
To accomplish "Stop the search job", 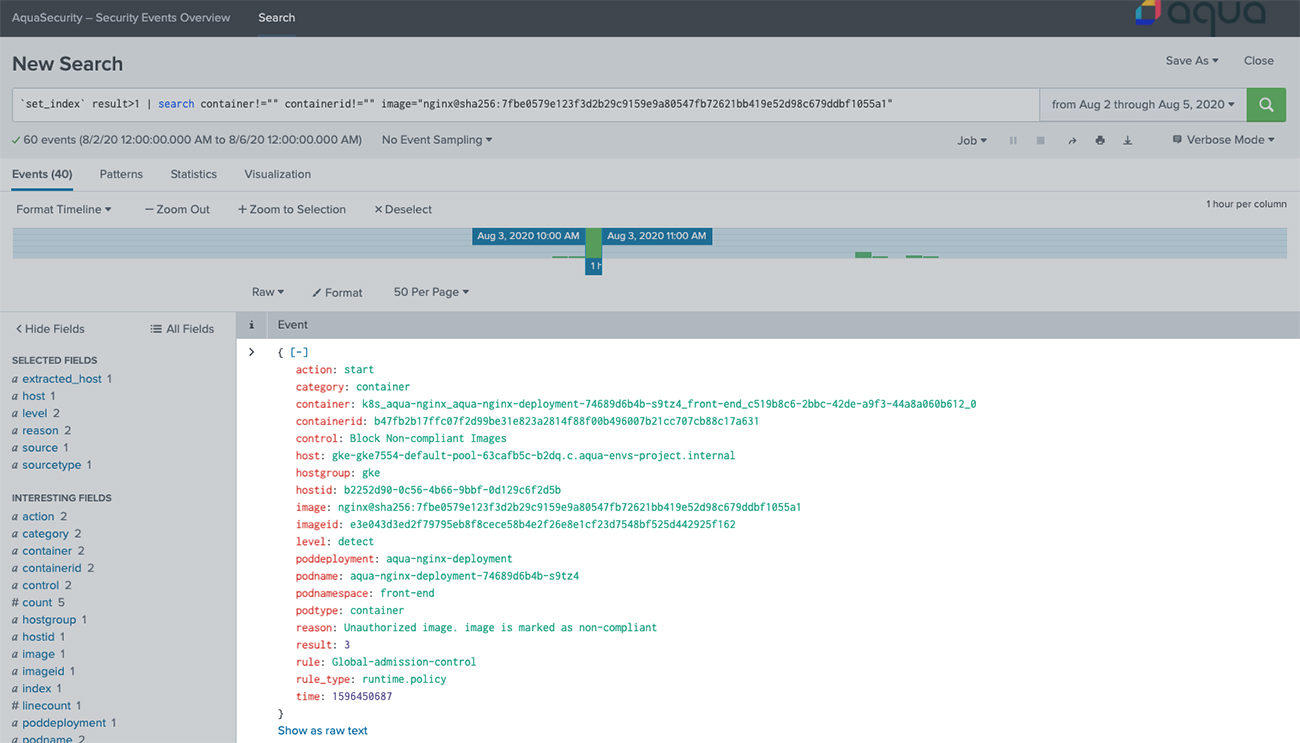I will (x=1040, y=140).
